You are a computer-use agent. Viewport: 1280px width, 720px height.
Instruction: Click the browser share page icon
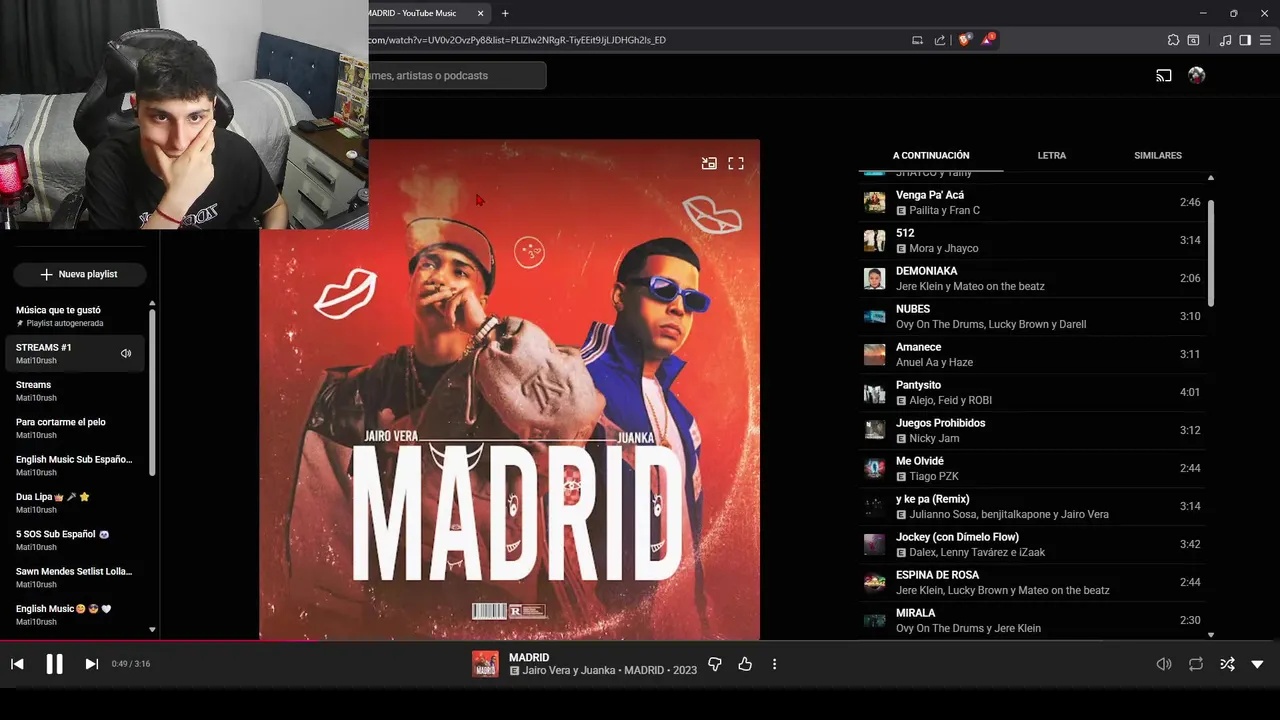[940, 40]
